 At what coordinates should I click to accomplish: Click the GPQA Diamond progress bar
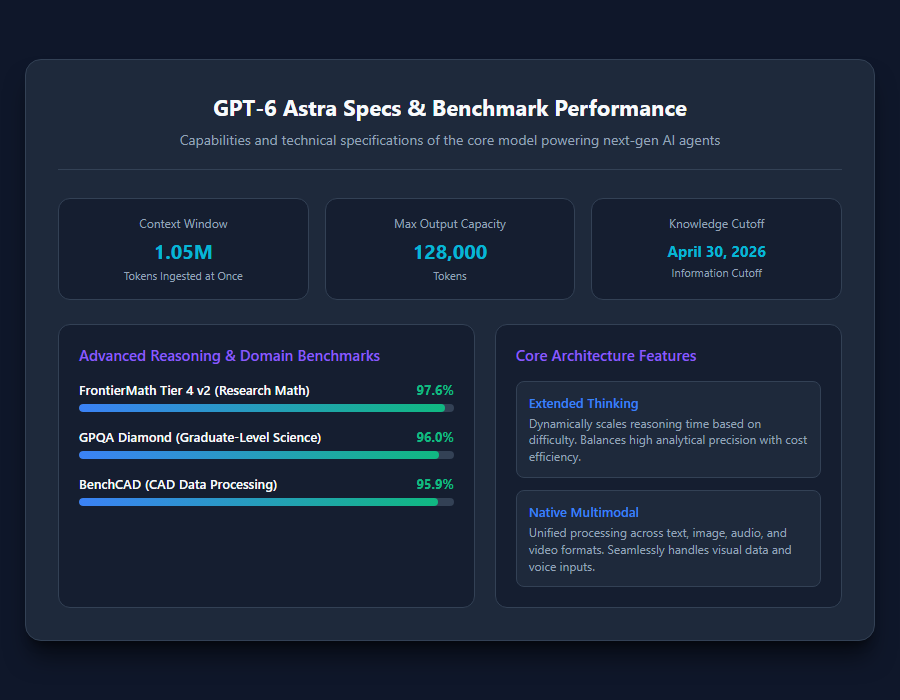coord(266,455)
